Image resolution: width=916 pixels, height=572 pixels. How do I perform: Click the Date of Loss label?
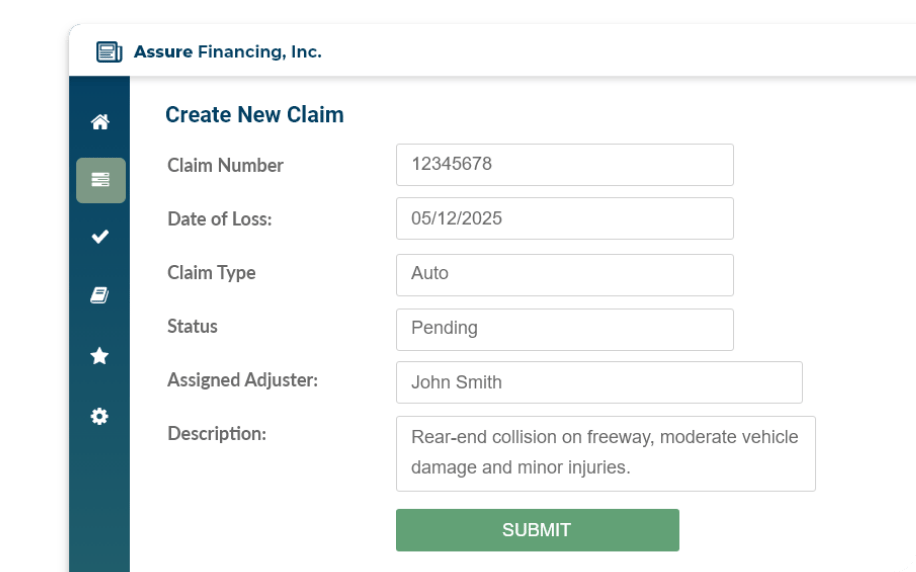220,219
